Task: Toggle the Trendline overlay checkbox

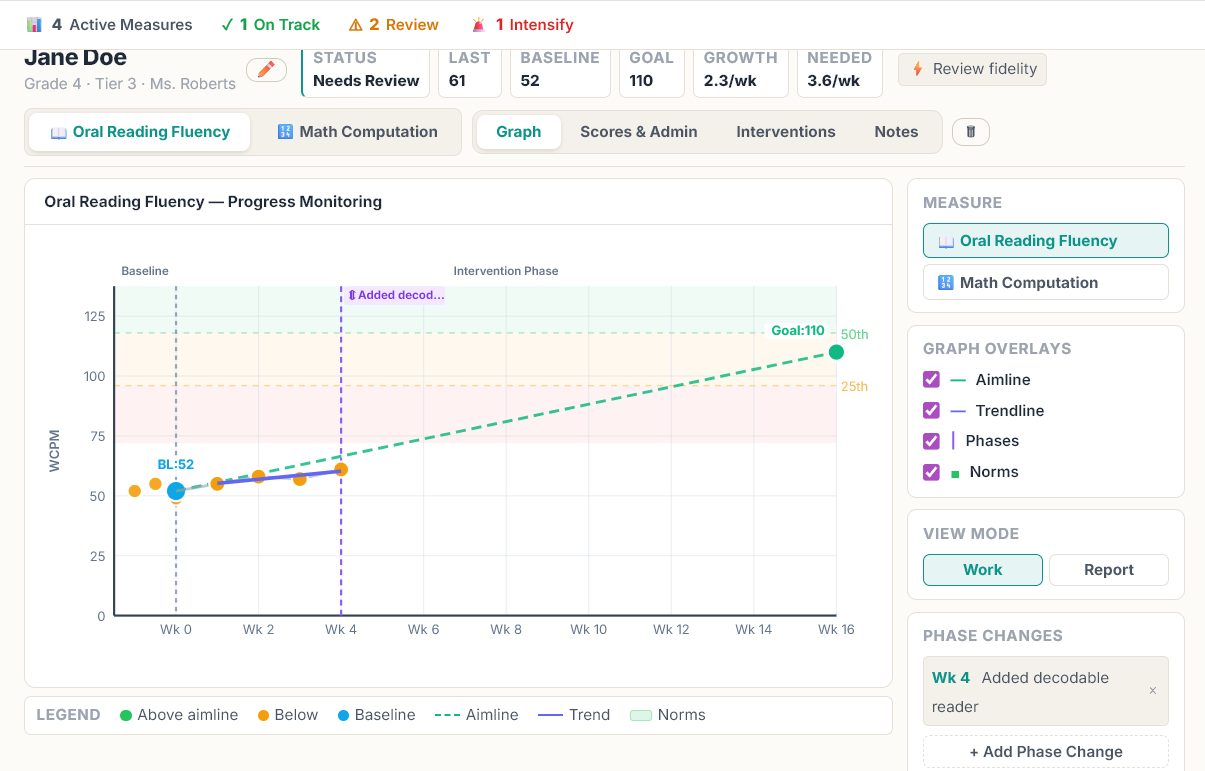Action: pos(931,410)
